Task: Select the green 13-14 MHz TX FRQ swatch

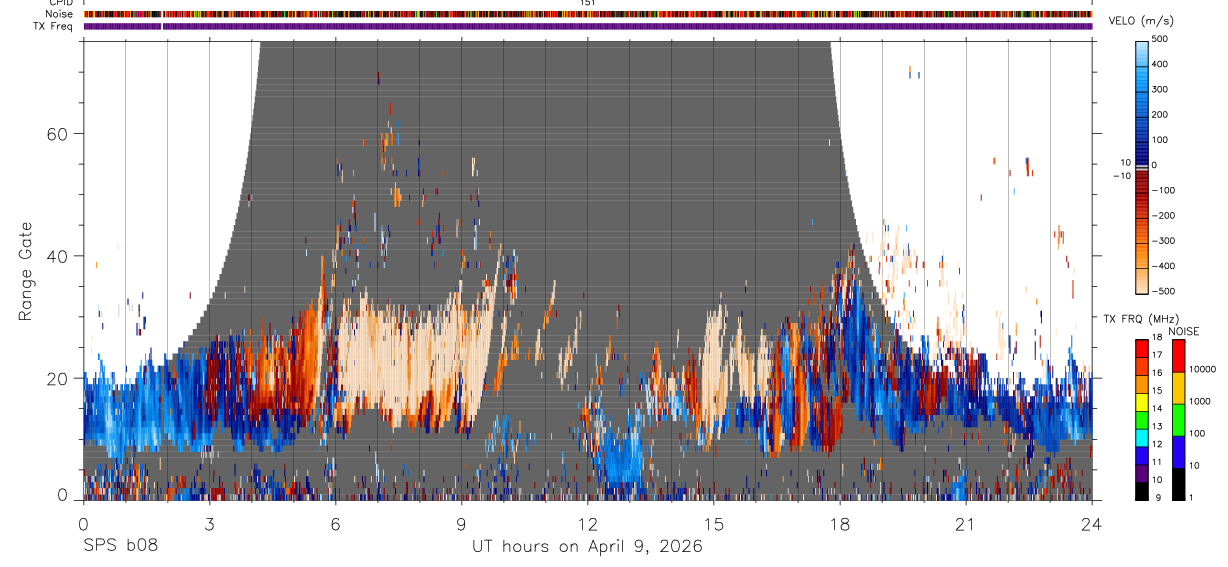Action: 1142,418
